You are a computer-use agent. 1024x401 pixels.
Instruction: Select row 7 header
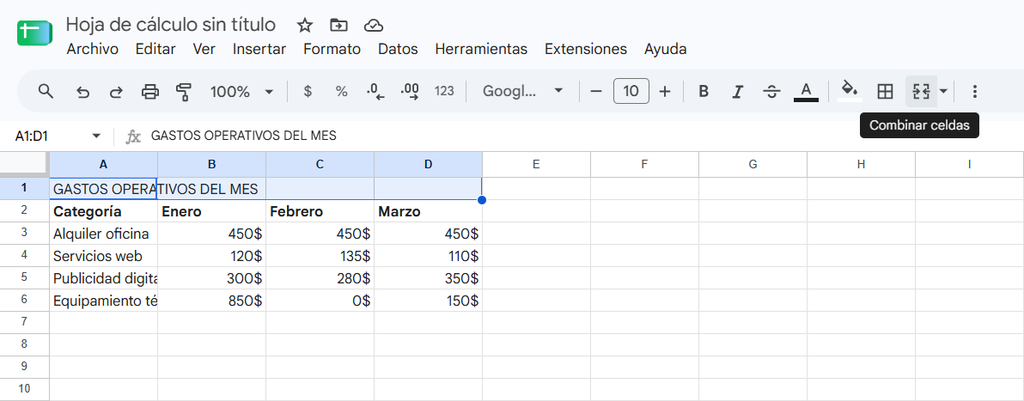[x=24, y=322]
